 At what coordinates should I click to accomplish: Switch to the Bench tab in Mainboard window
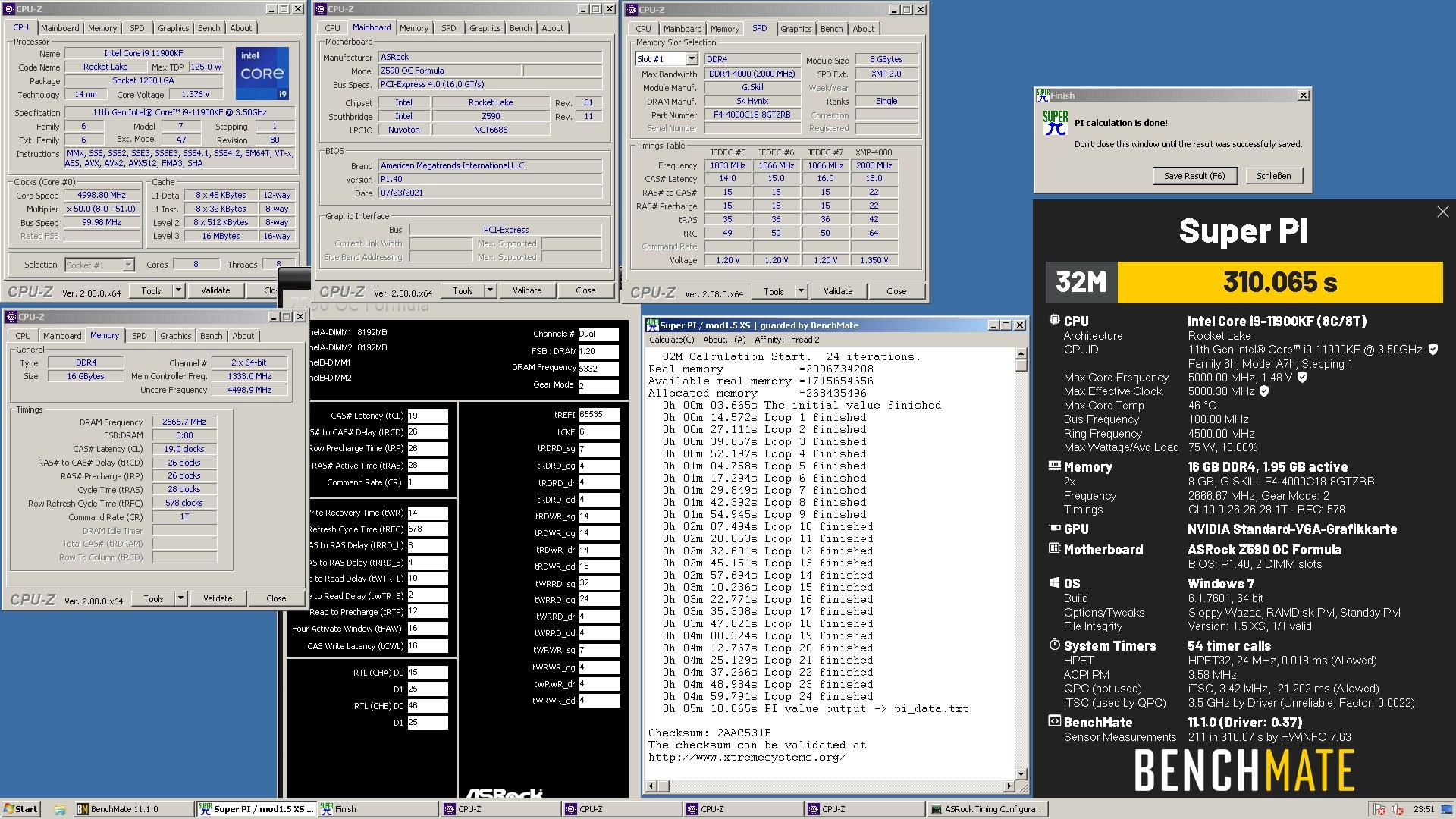520,28
